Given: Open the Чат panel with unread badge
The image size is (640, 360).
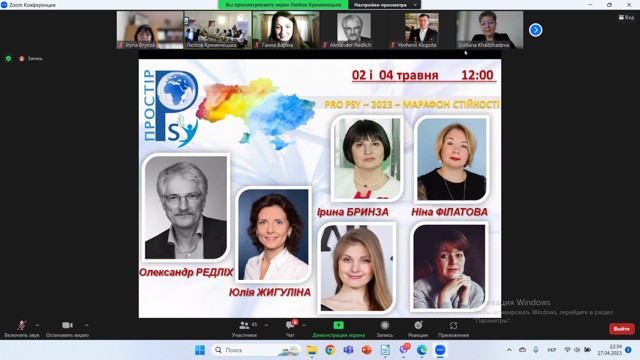Looking at the screenshot, I should (290, 329).
